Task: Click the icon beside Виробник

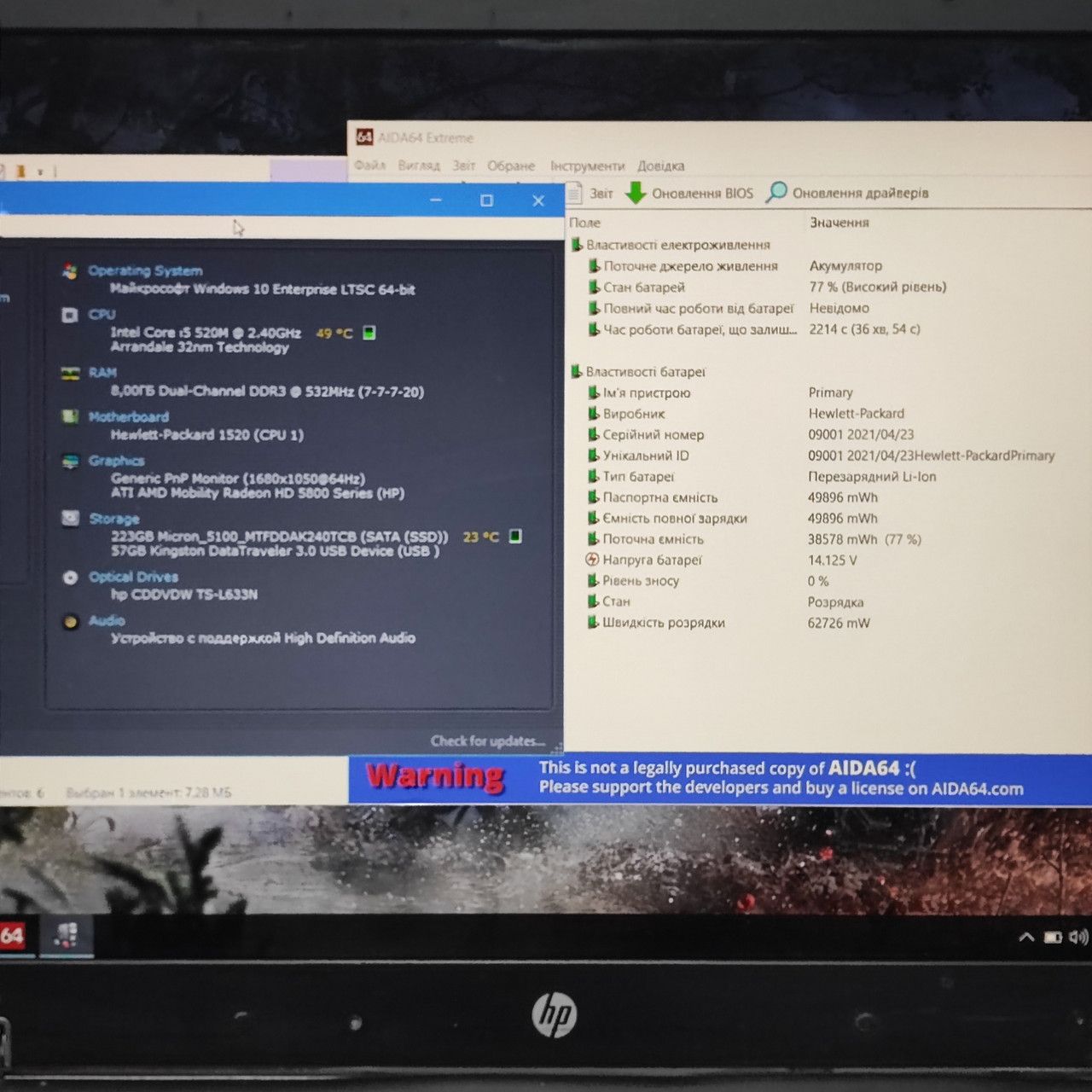Action: (594, 414)
